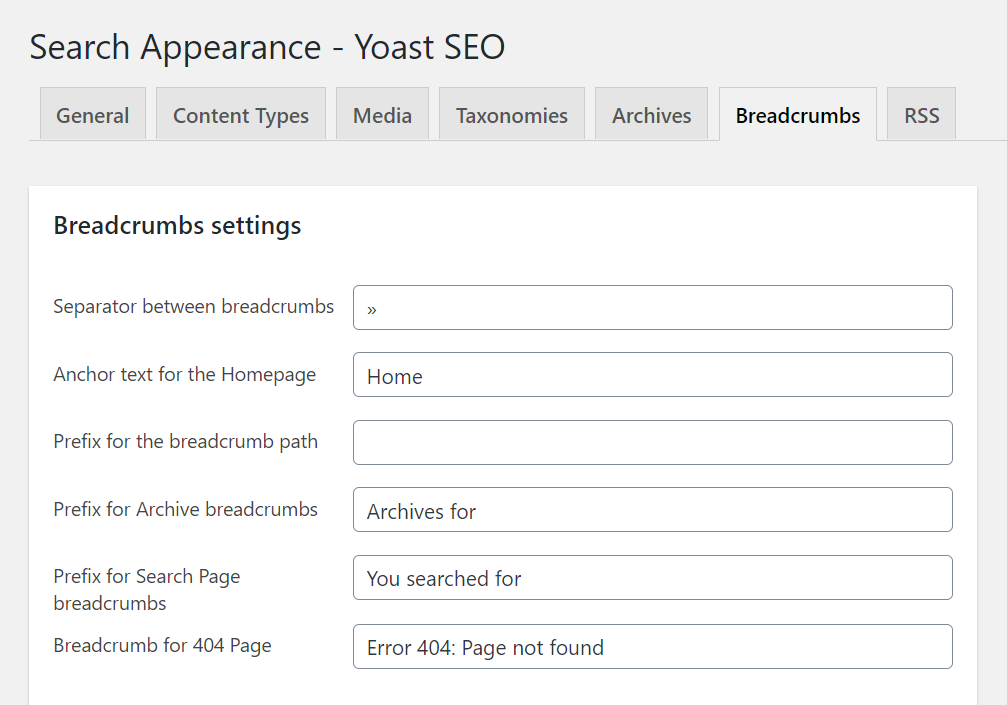Click the 'Archives for' prefix field

(x=650, y=509)
